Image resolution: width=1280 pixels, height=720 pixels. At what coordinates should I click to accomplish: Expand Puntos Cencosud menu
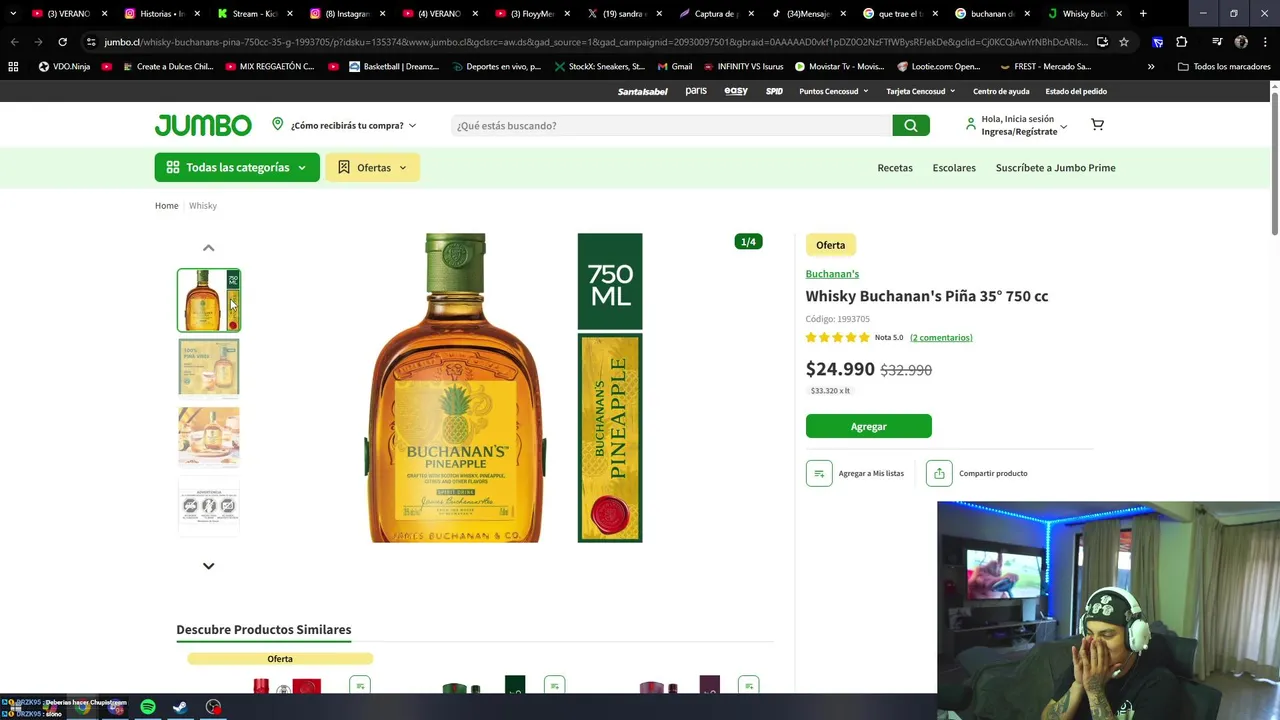click(x=833, y=91)
